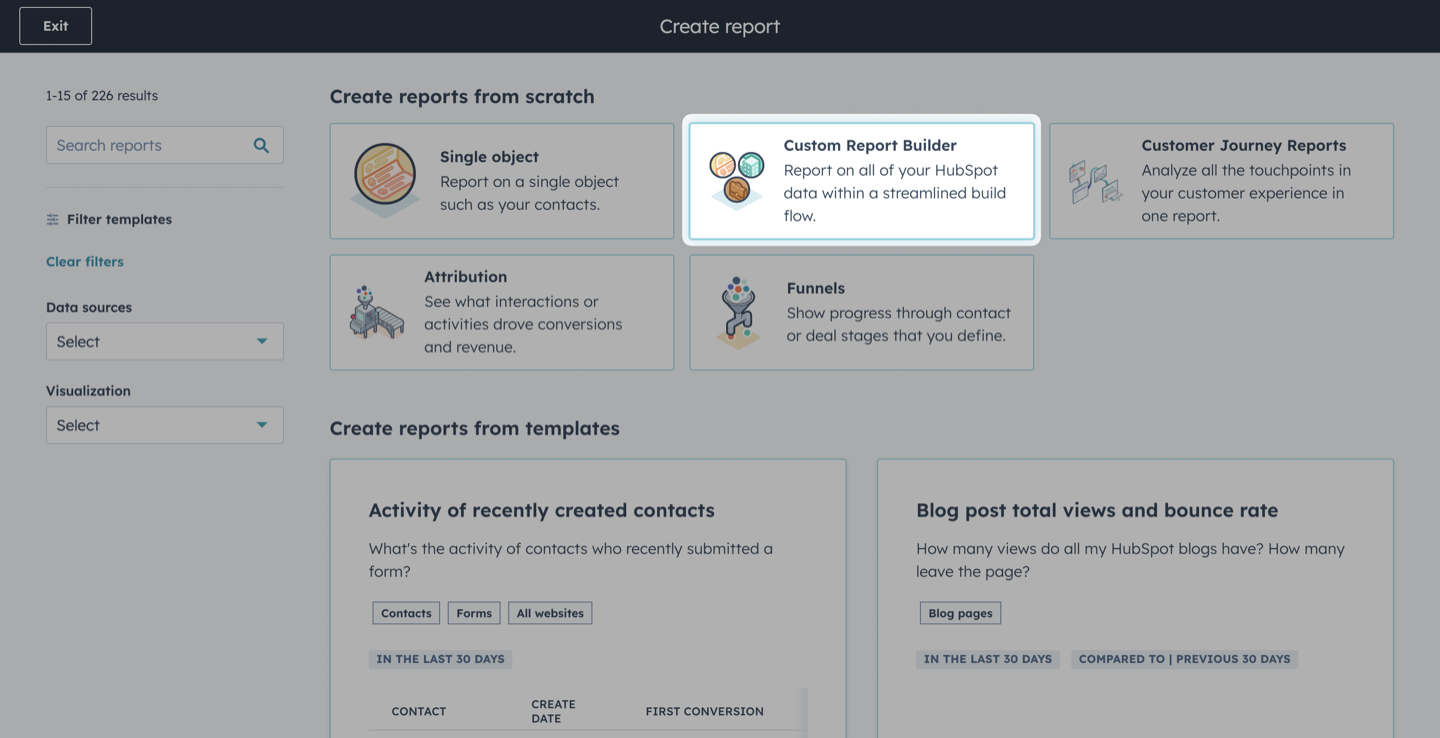Select the All websites tag

(x=550, y=613)
